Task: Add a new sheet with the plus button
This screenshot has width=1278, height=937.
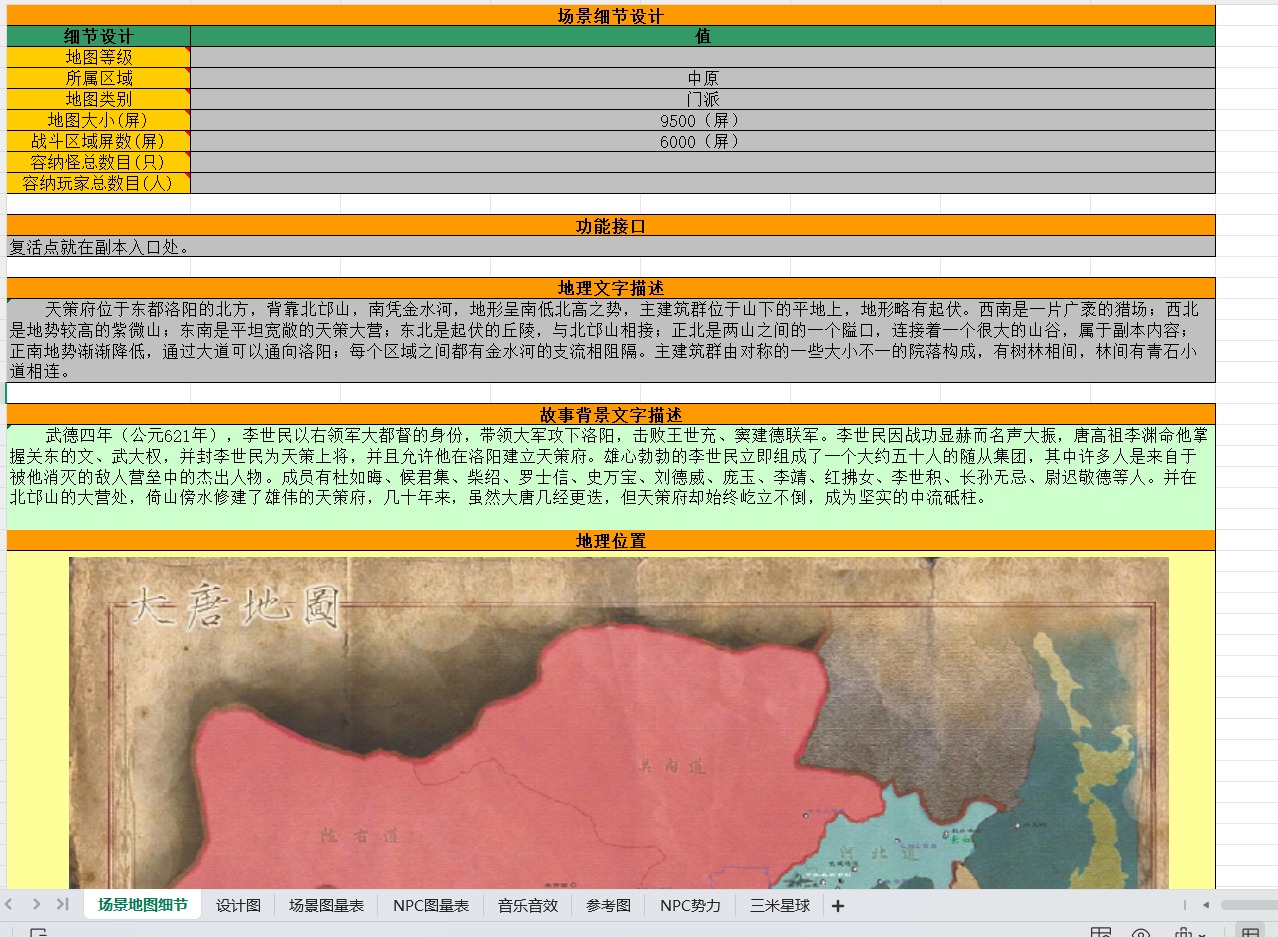Action: tap(838, 906)
